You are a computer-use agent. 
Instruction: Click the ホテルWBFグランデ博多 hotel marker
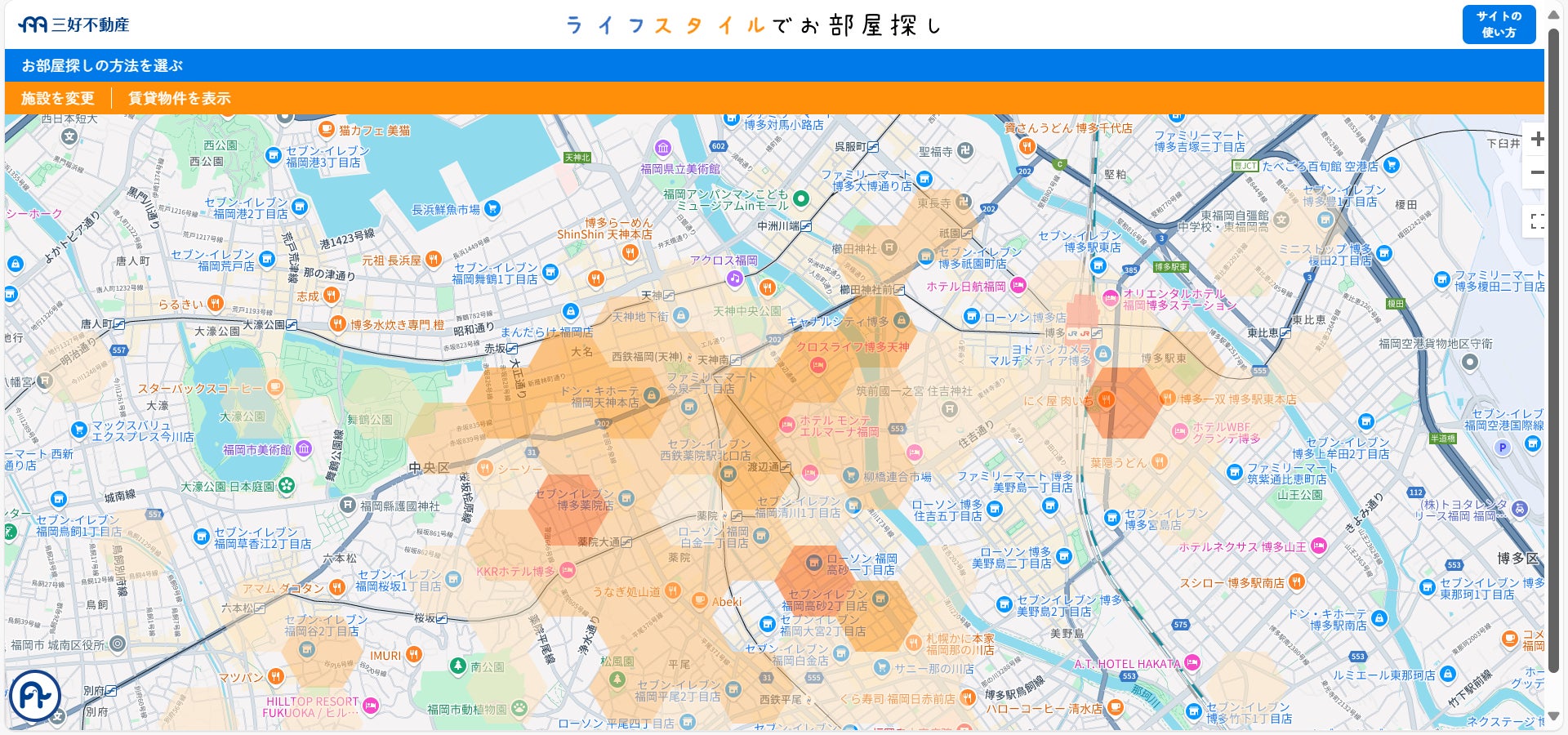pyautogui.click(x=1179, y=430)
